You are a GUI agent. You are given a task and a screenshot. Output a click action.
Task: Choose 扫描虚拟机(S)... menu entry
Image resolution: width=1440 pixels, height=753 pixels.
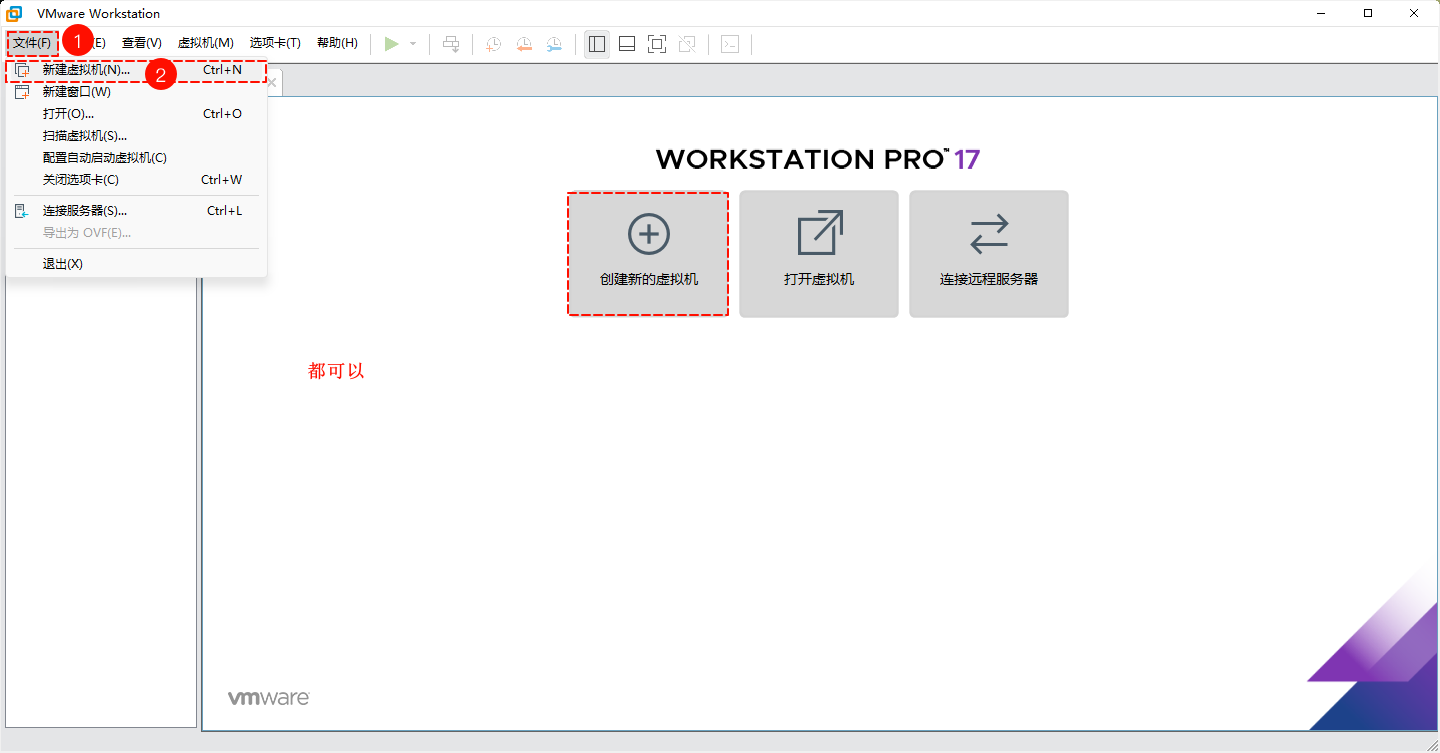point(85,136)
